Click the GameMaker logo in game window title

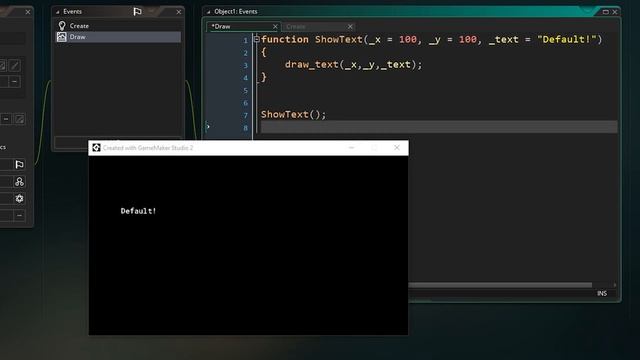tap(96, 147)
